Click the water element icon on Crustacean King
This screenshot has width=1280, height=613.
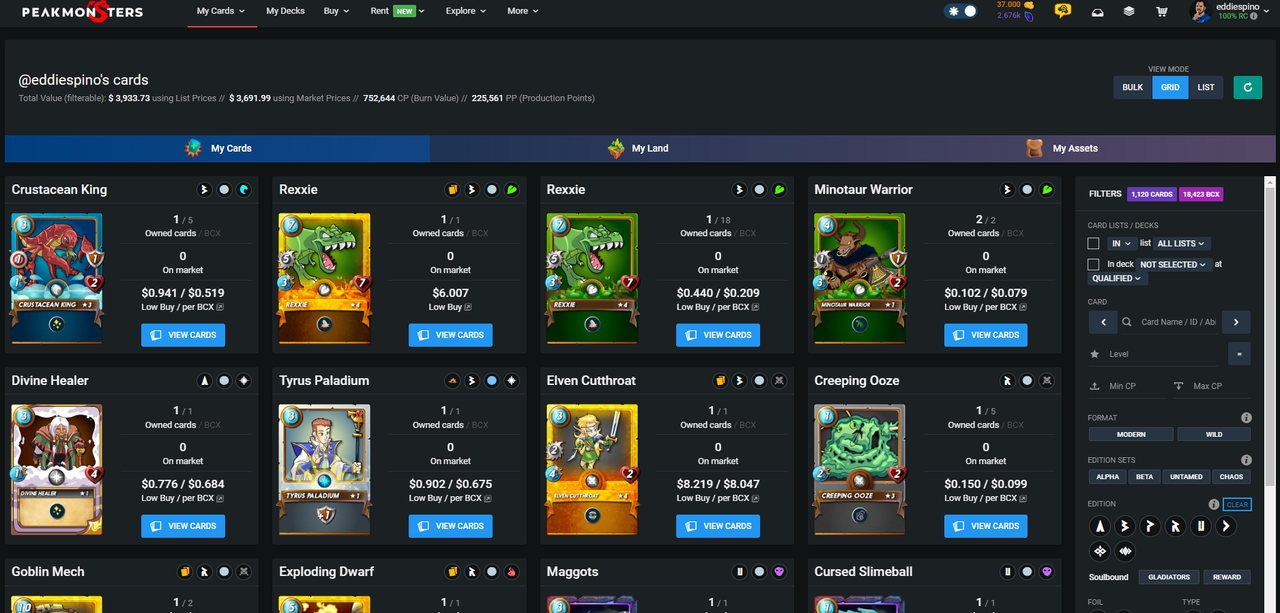[x=244, y=189]
